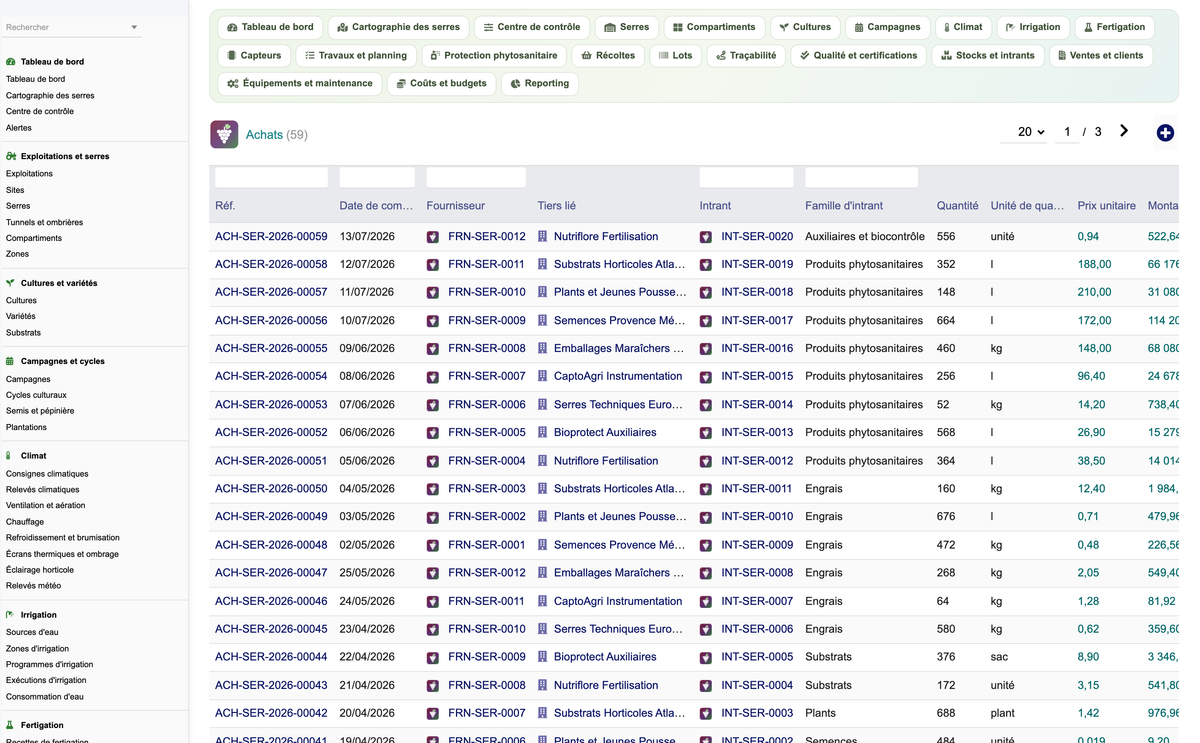Click the Fertigation flask icon tab

coord(1089,27)
